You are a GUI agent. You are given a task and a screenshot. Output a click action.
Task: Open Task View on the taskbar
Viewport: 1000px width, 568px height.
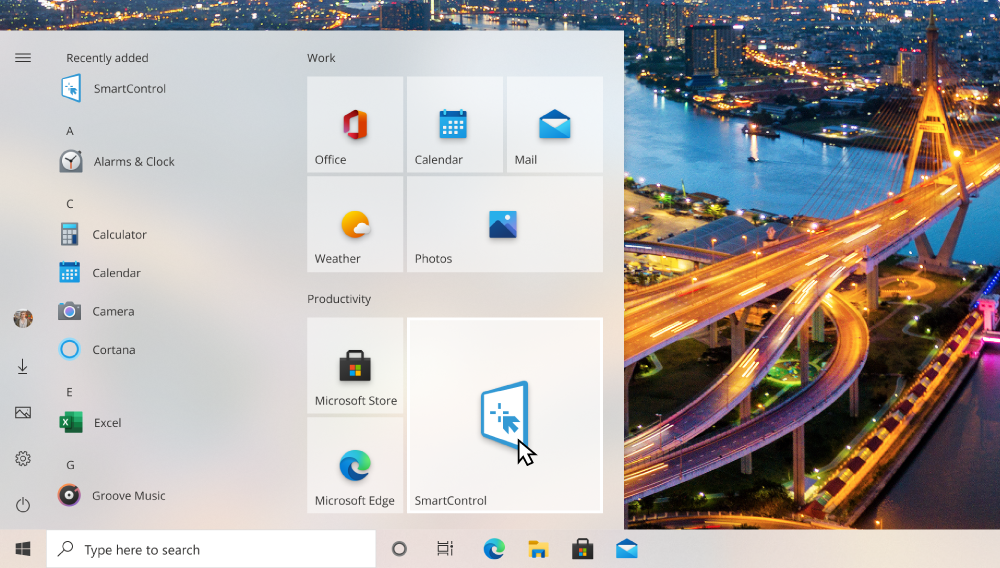(x=445, y=549)
